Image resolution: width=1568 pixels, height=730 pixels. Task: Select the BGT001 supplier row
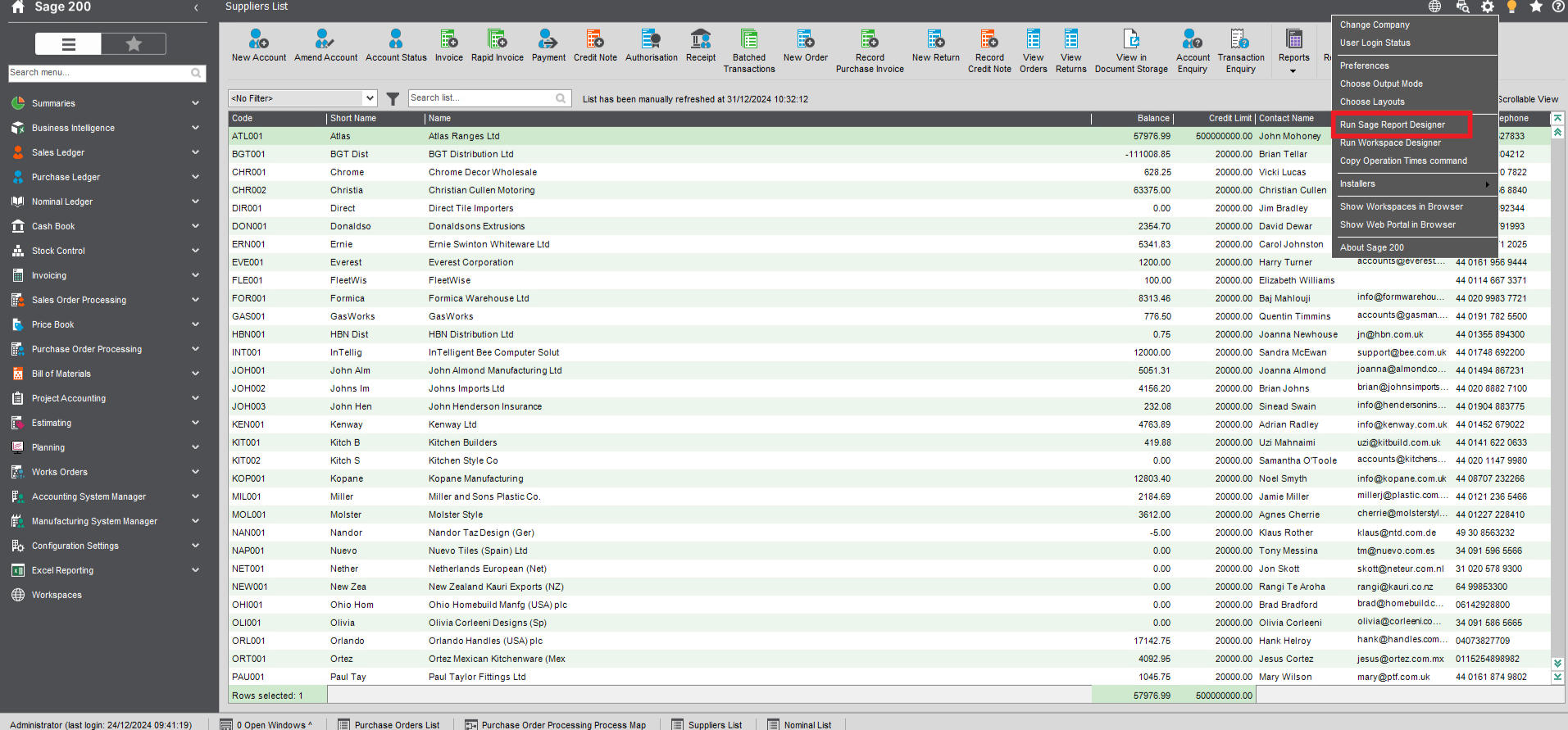tap(889, 154)
